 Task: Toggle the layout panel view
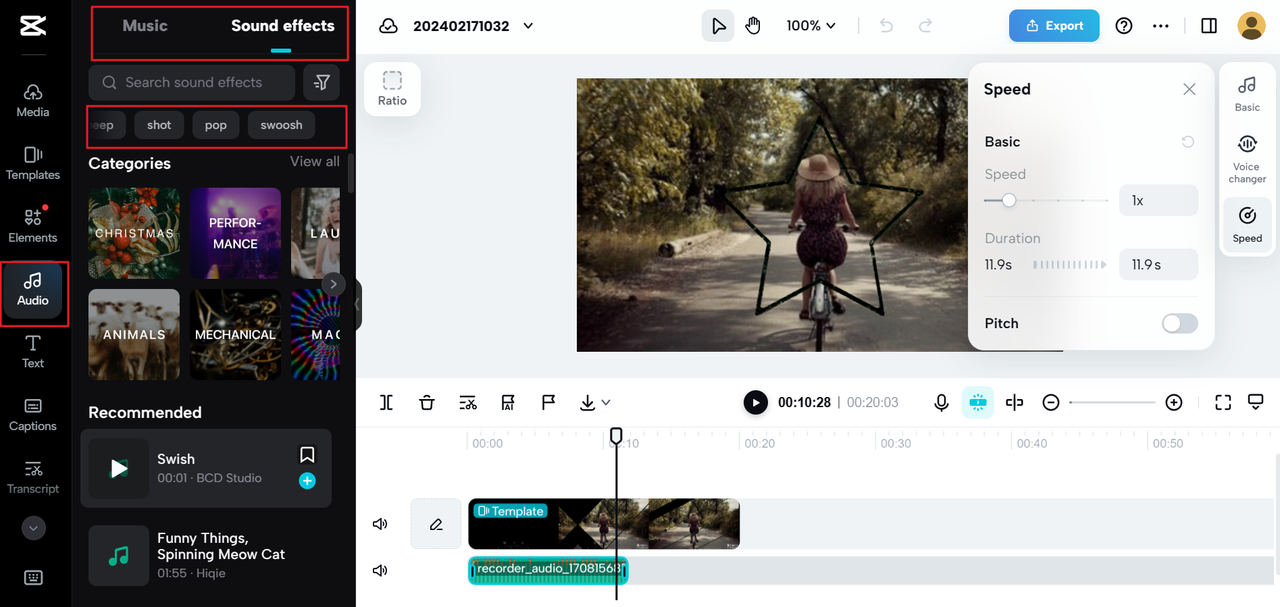[1209, 26]
